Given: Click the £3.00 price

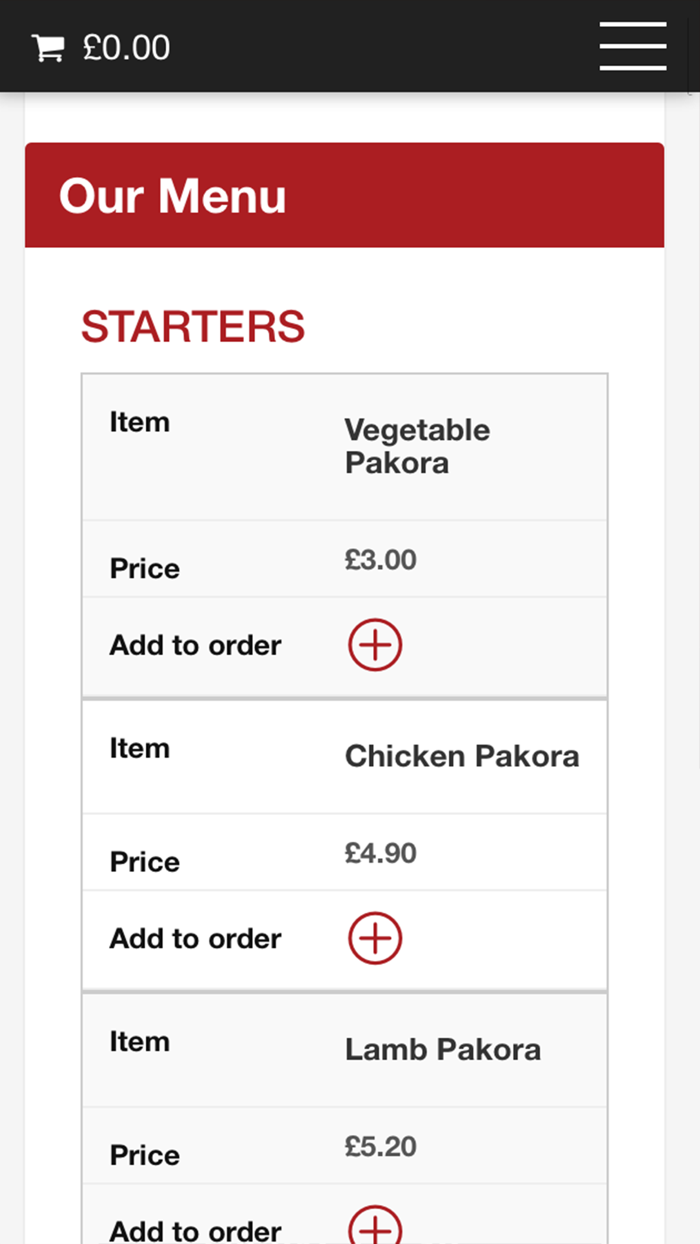Looking at the screenshot, I should (x=381, y=560).
